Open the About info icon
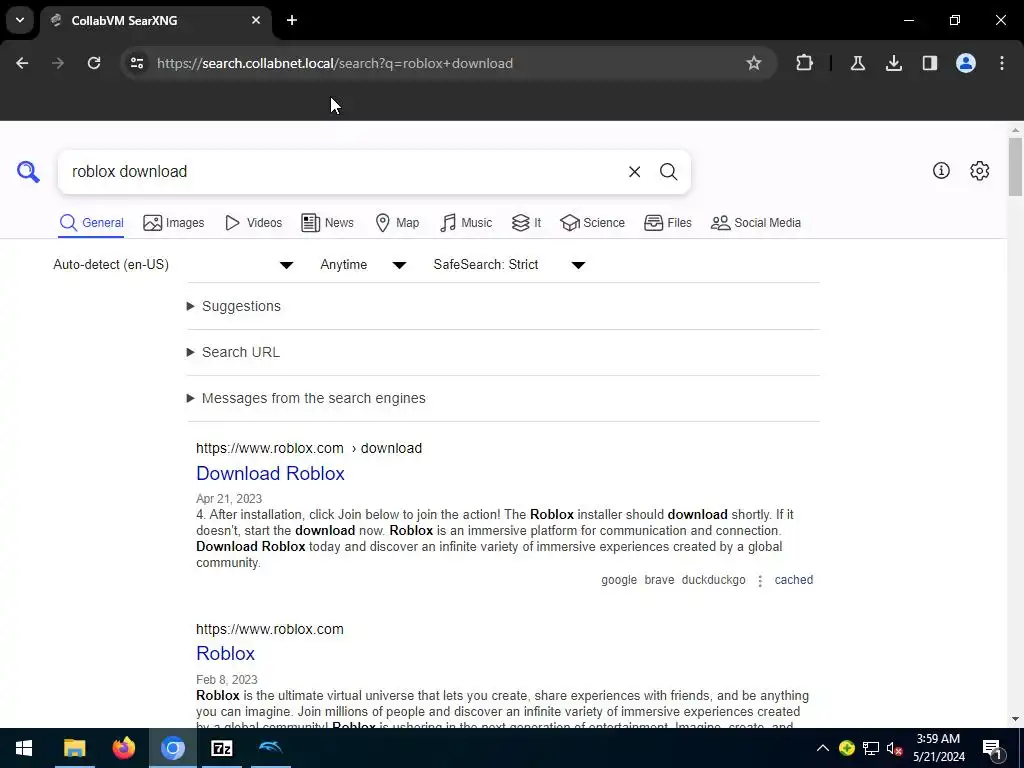The width and height of the screenshot is (1024, 768). click(941, 170)
